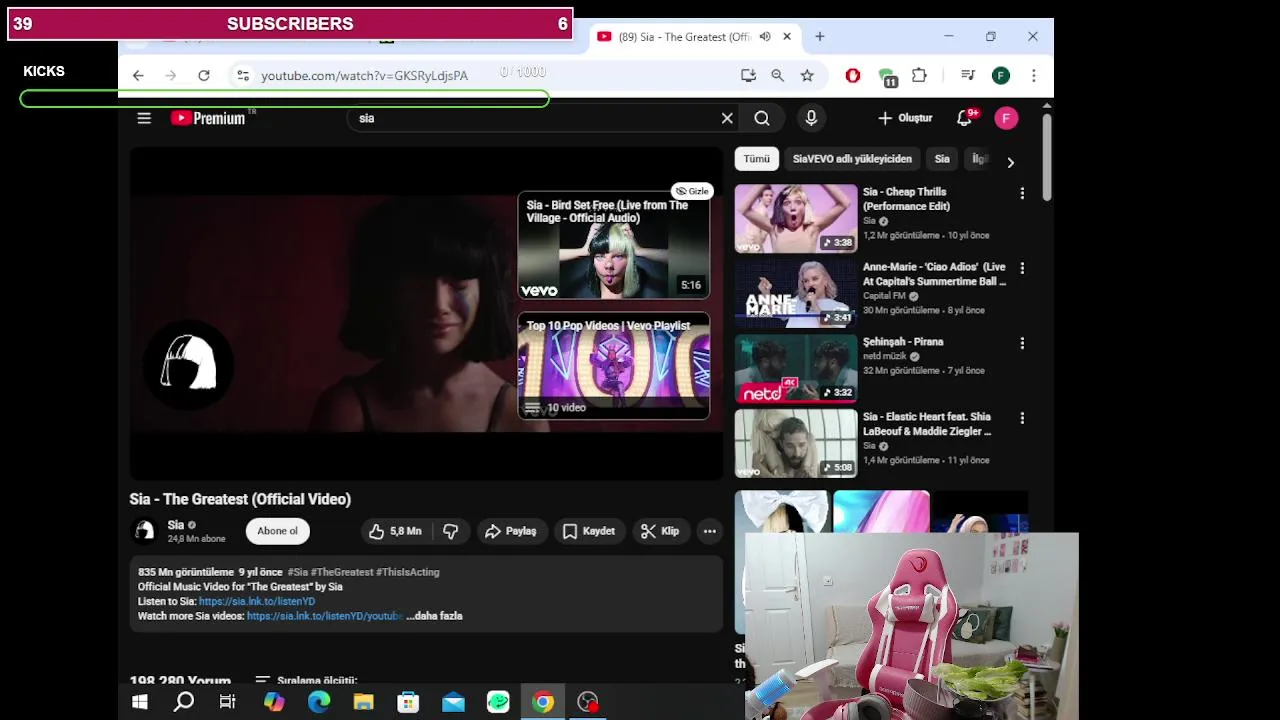1280x720 pixels.
Task: Click the install app icon in address bar
Action: click(x=748, y=75)
